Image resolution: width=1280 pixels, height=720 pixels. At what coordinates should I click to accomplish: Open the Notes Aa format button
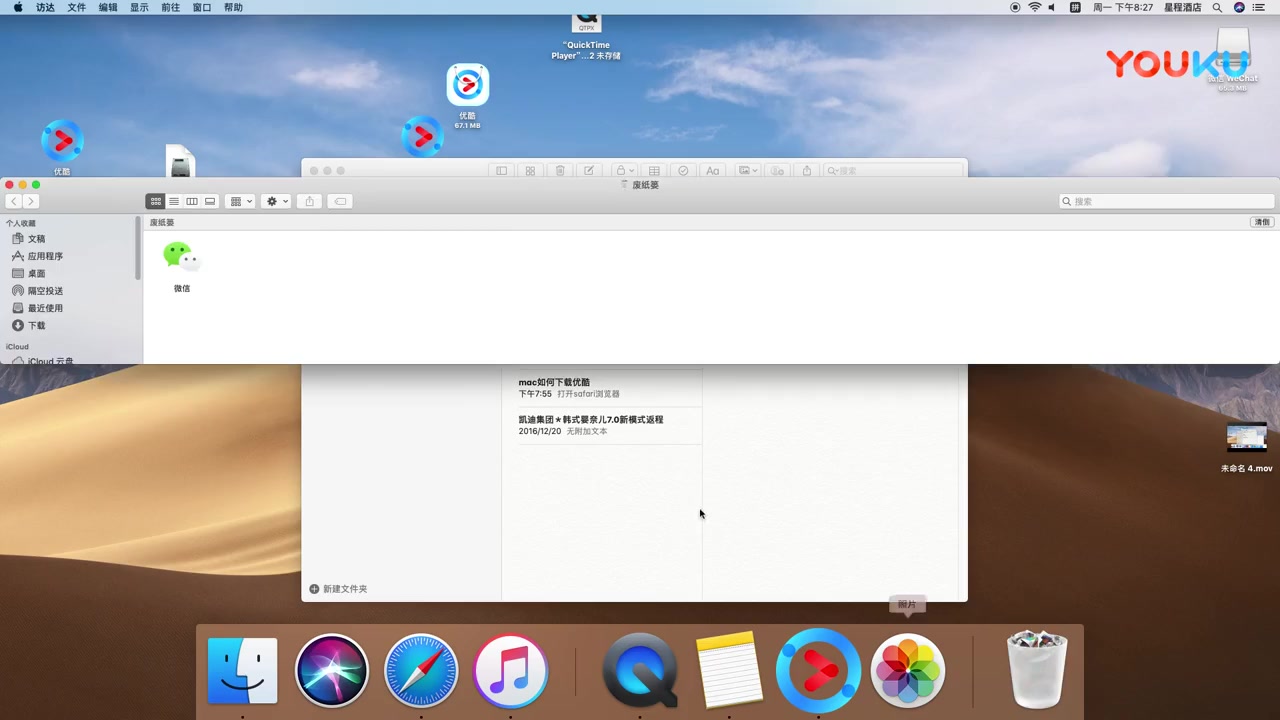point(712,171)
